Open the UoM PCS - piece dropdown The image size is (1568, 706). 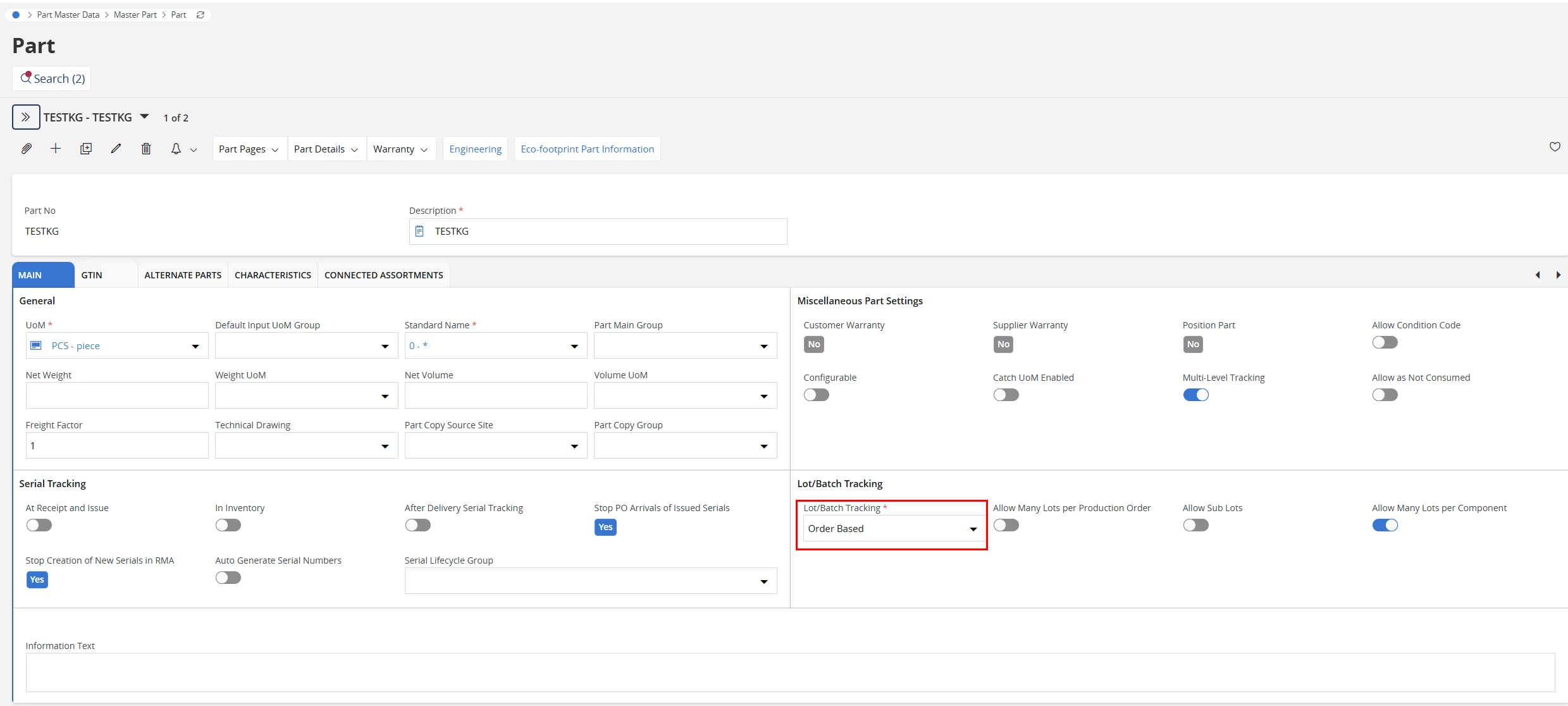[x=116, y=346]
